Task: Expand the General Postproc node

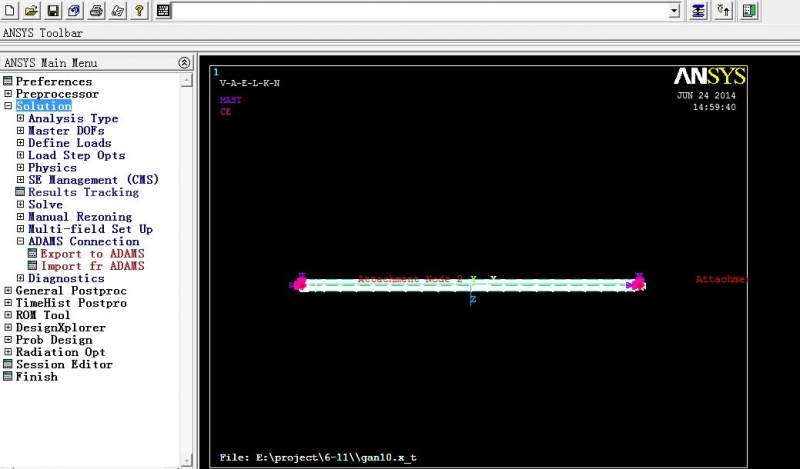Action: pos(8,290)
